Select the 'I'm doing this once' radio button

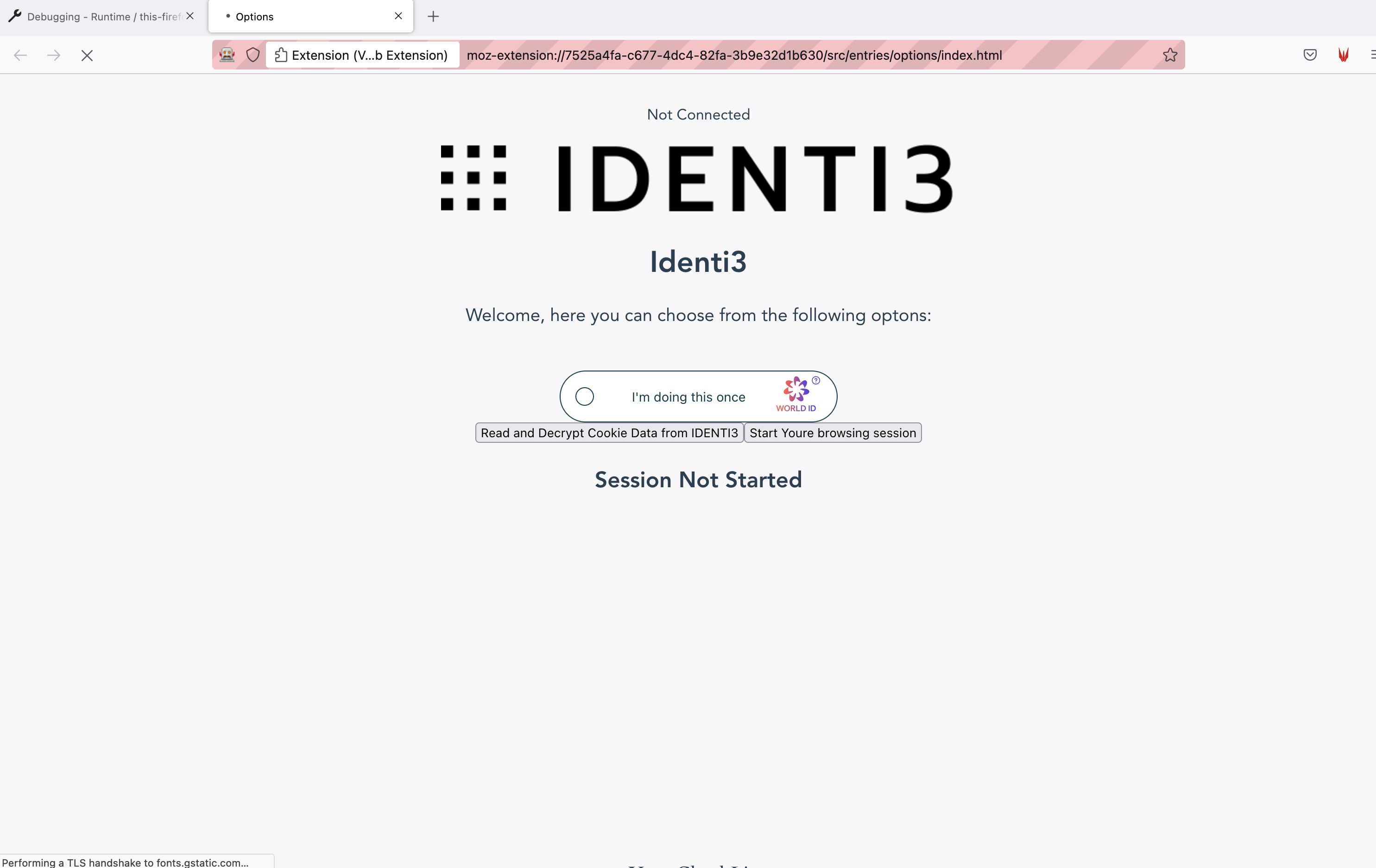(584, 397)
